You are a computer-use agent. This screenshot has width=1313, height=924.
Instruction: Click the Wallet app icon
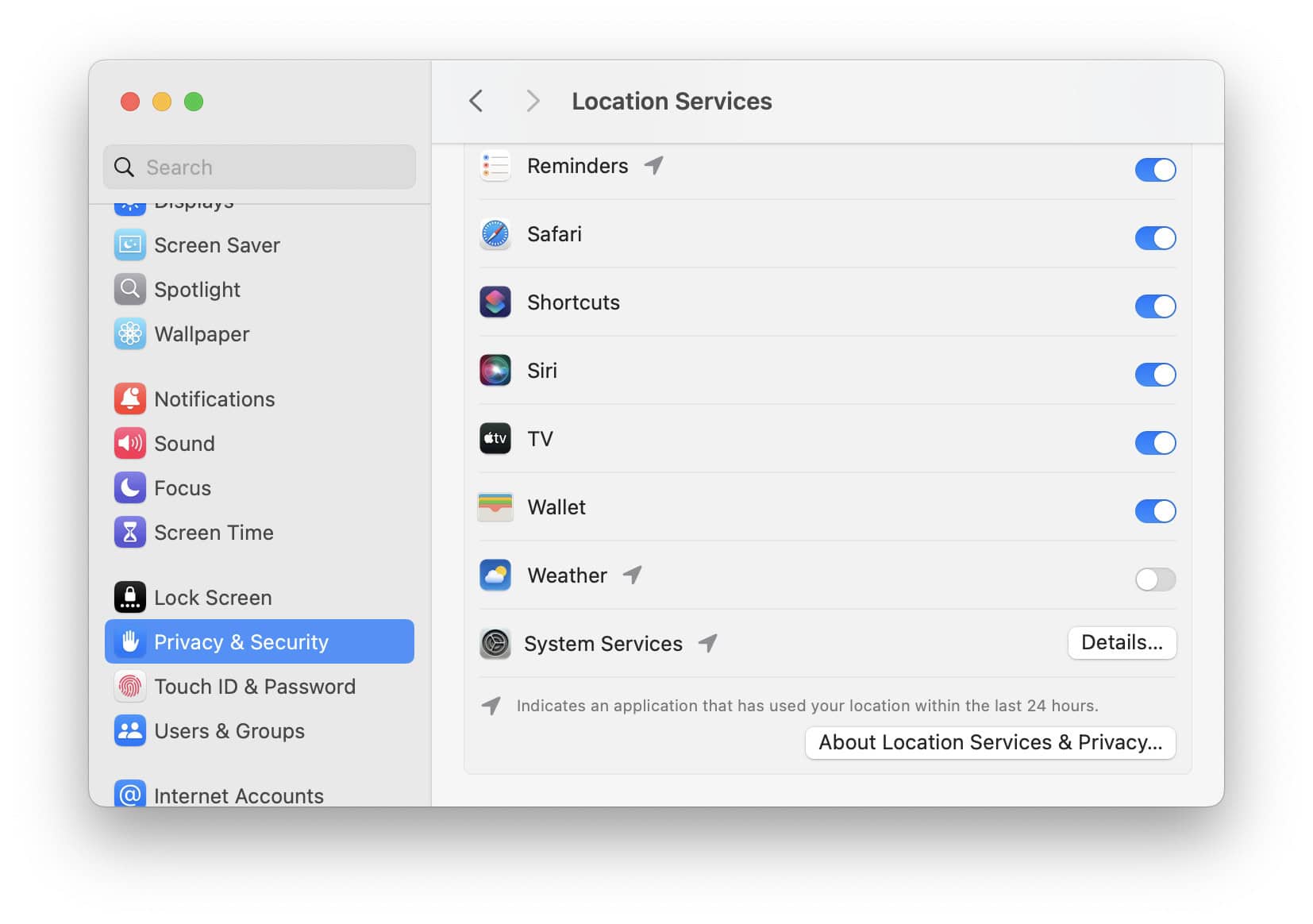point(495,507)
